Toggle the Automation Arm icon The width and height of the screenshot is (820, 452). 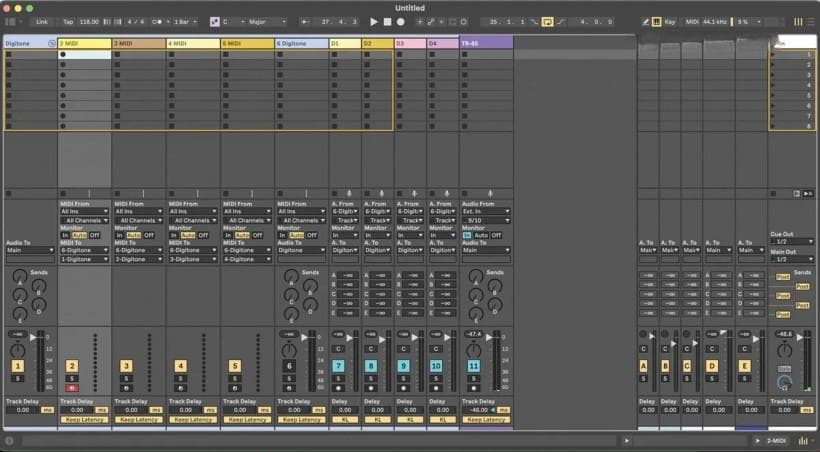coord(430,22)
